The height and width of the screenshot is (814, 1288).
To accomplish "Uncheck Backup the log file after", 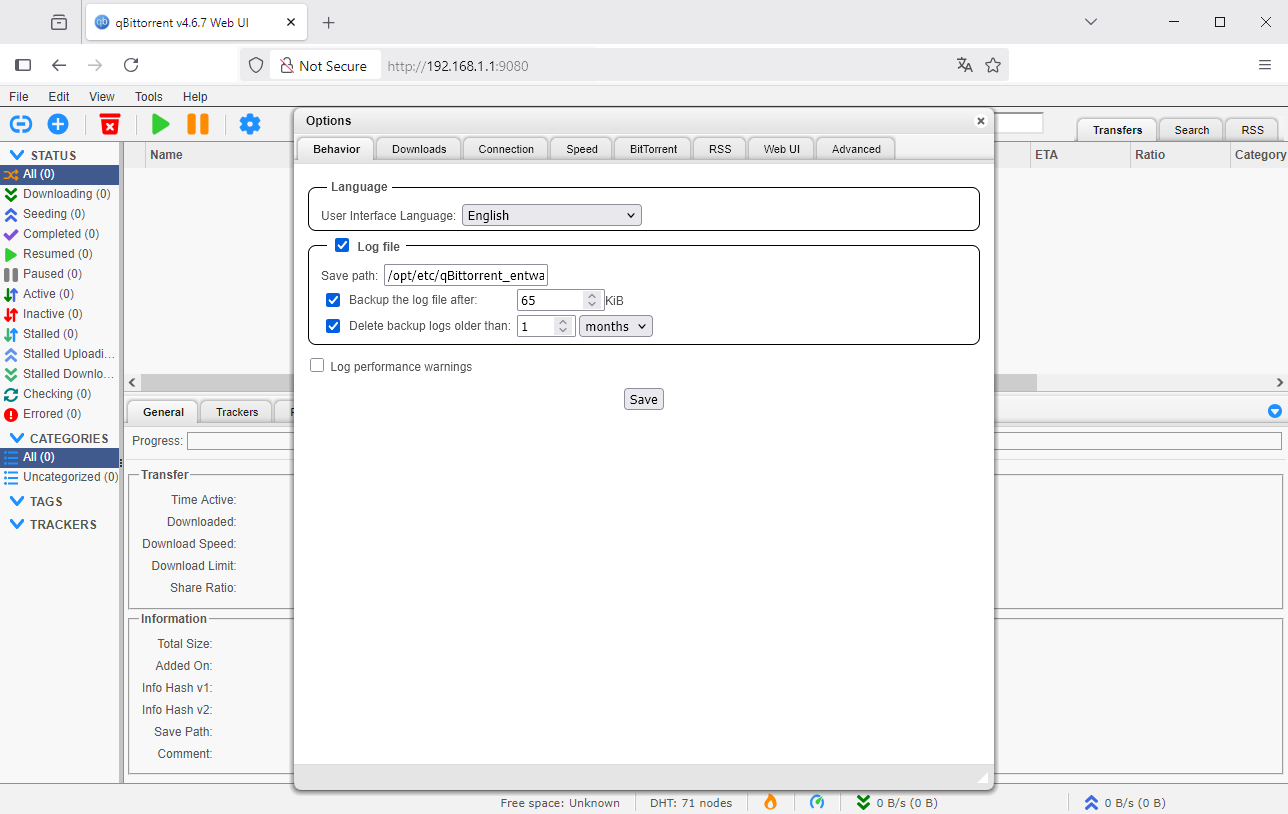I will (x=333, y=300).
